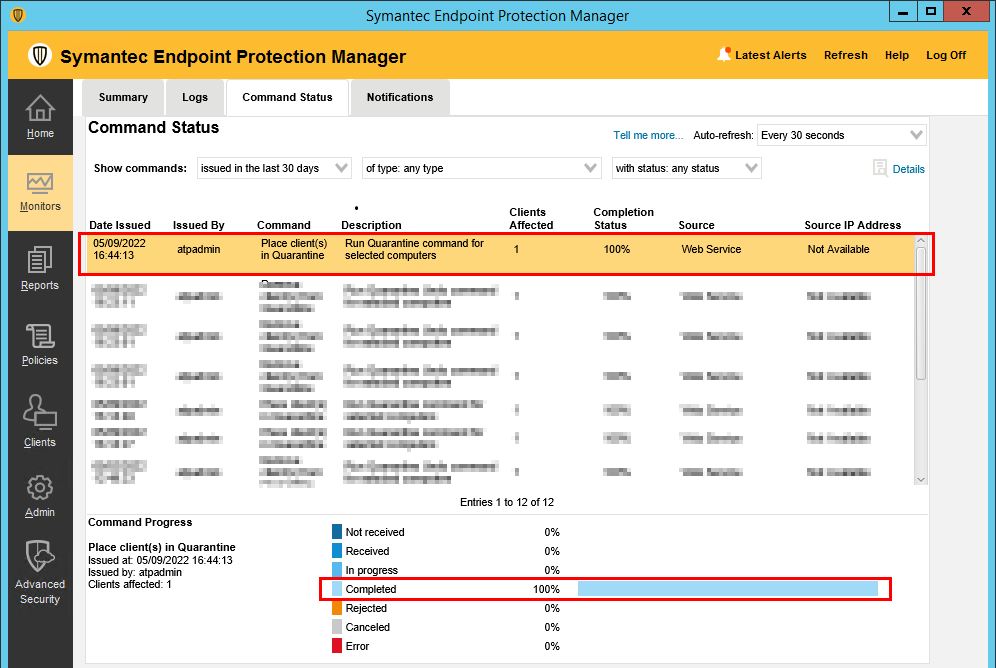Go to Policies in sidebar
This screenshot has width=996, height=668.
pos(40,337)
